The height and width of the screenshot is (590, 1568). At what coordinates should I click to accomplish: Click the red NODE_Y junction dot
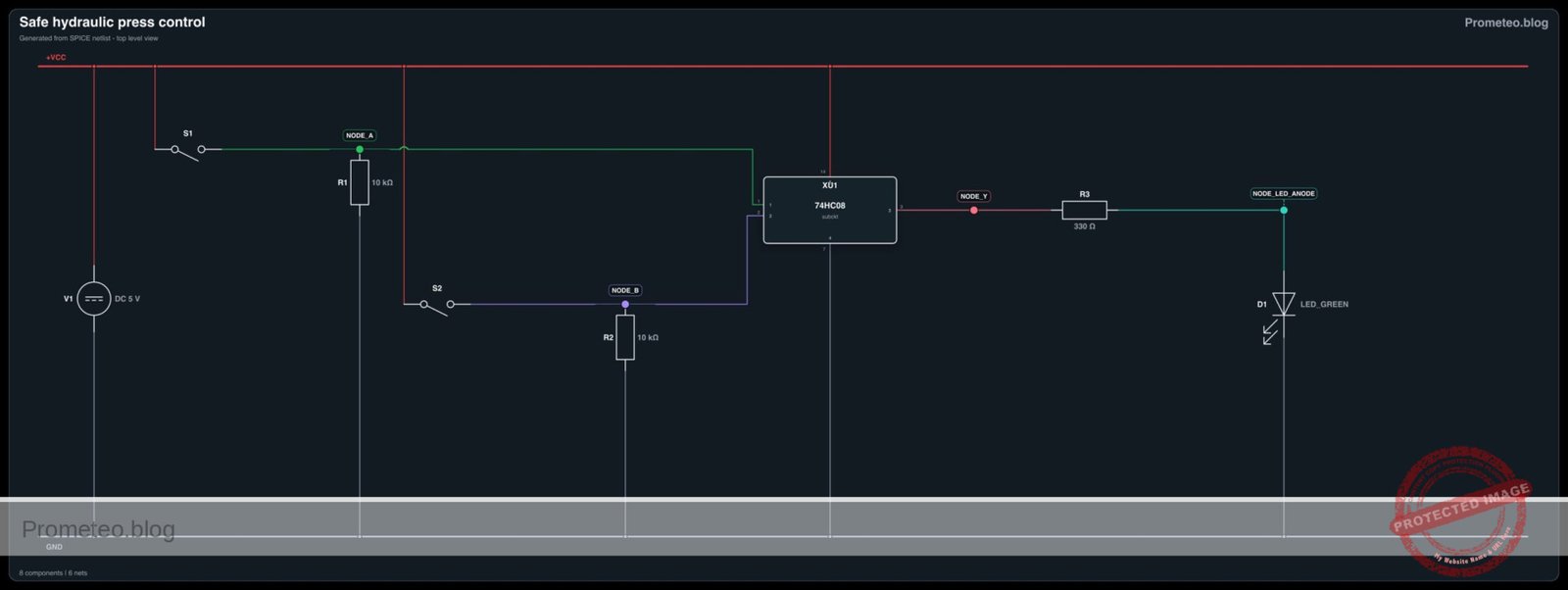(x=973, y=210)
